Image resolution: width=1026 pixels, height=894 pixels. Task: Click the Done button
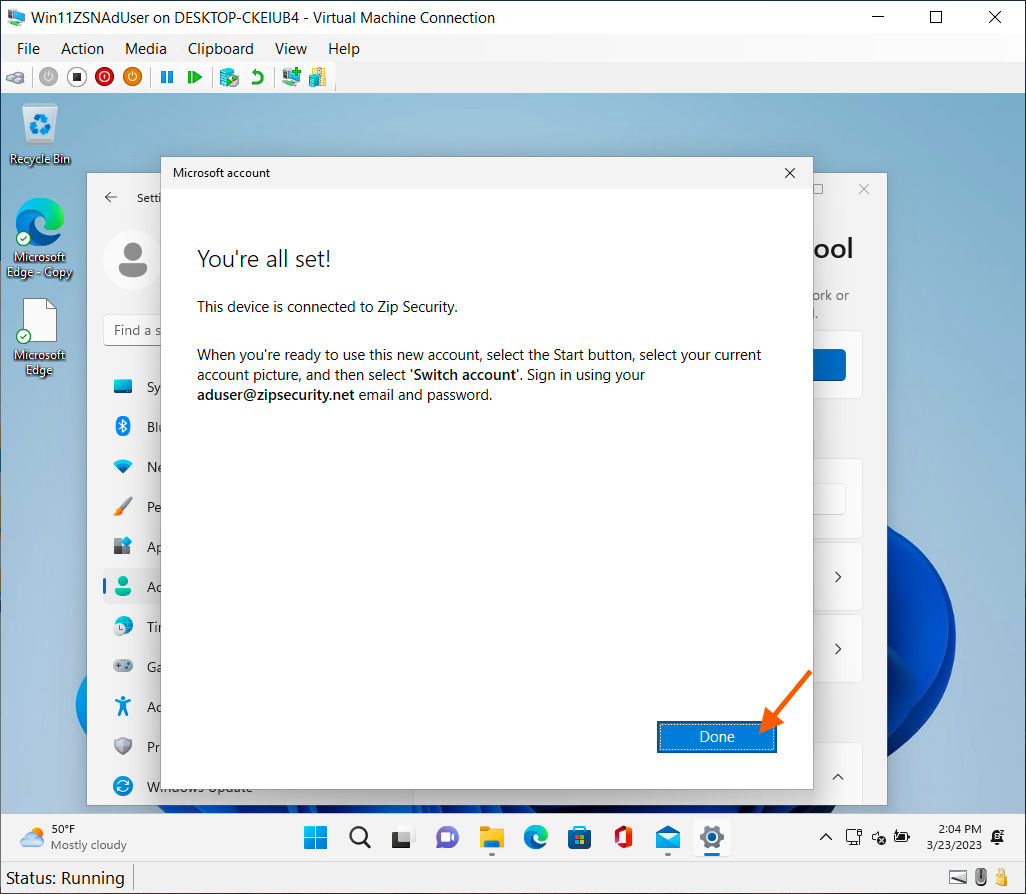[x=716, y=737]
